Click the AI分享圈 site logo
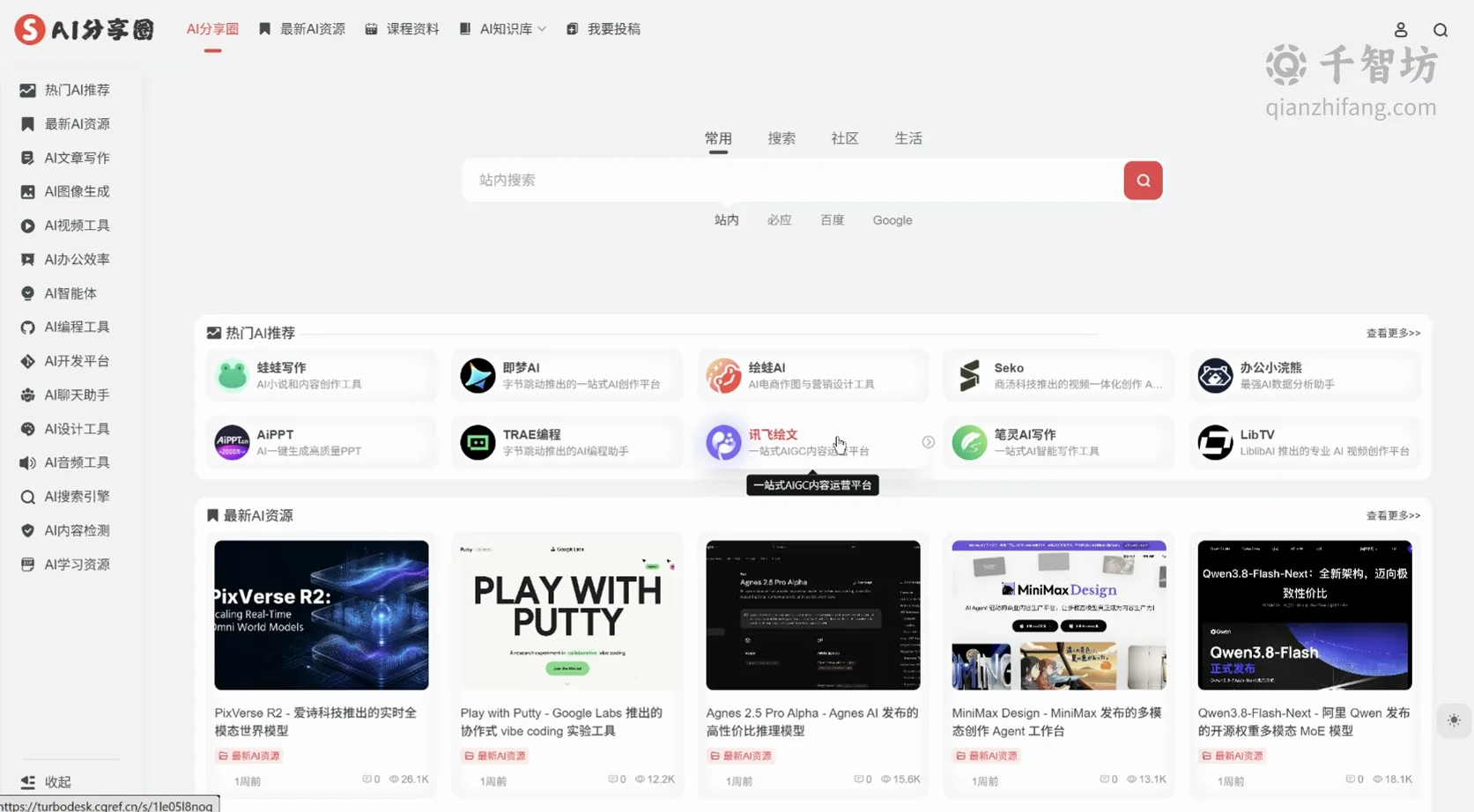This screenshot has width=1474, height=812. pyautogui.click(x=85, y=29)
